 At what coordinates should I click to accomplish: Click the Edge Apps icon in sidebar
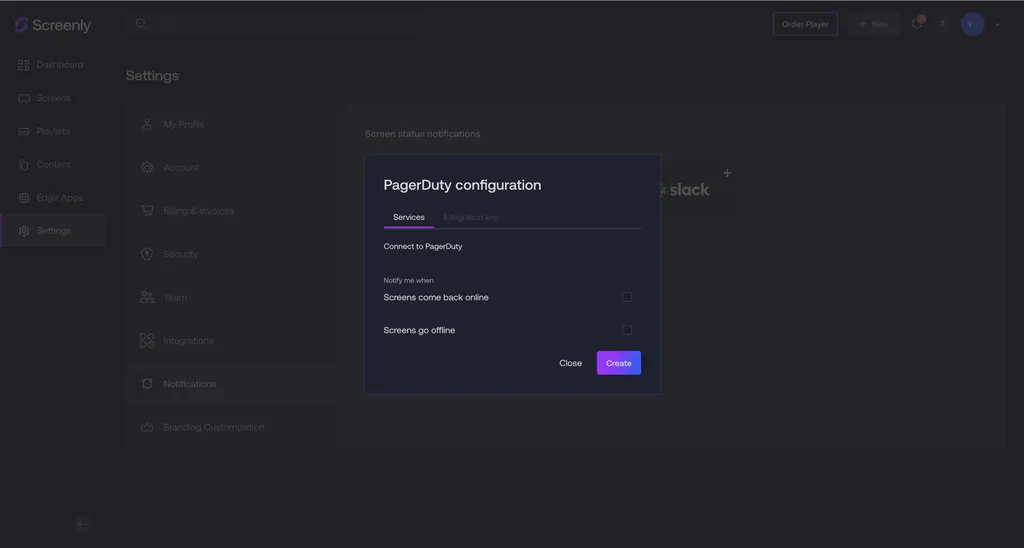[x=24, y=198]
